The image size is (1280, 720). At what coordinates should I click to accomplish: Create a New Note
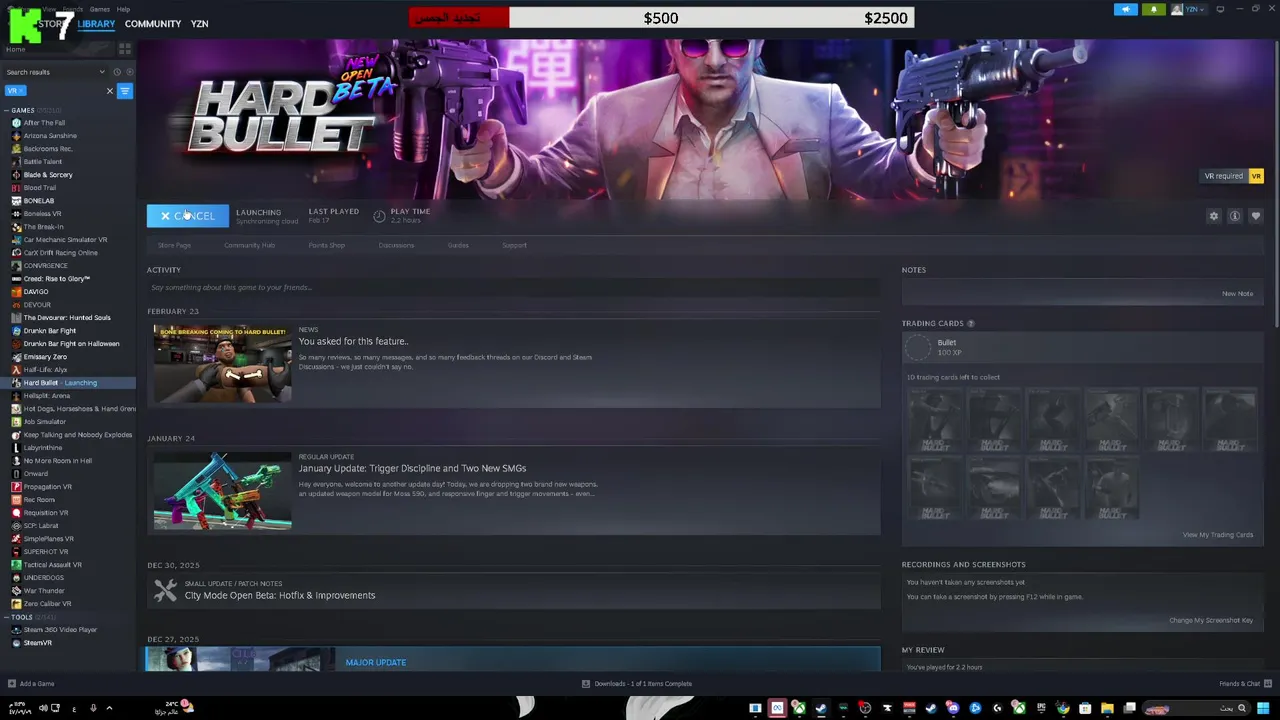pos(1237,294)
